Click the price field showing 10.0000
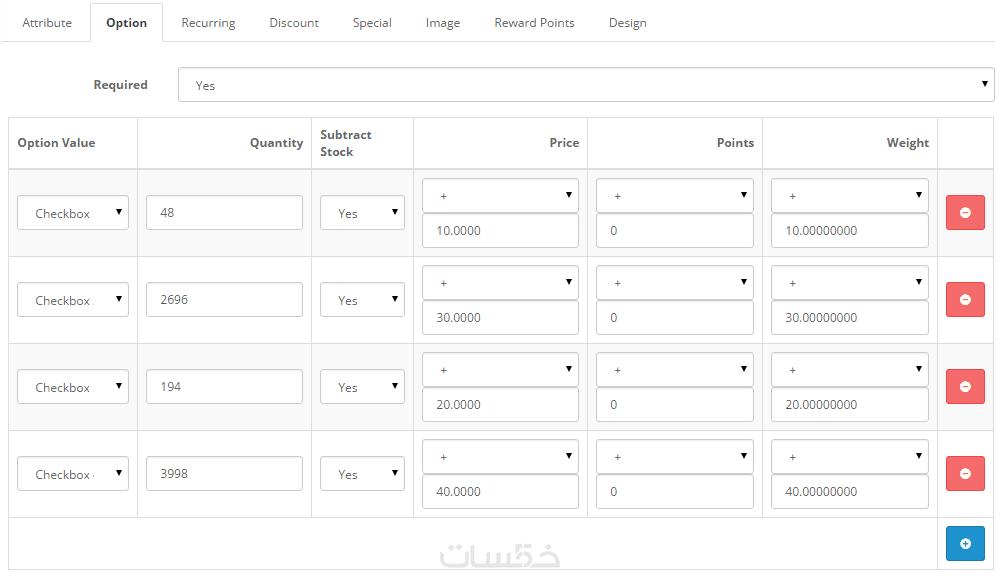 (500, 231)
